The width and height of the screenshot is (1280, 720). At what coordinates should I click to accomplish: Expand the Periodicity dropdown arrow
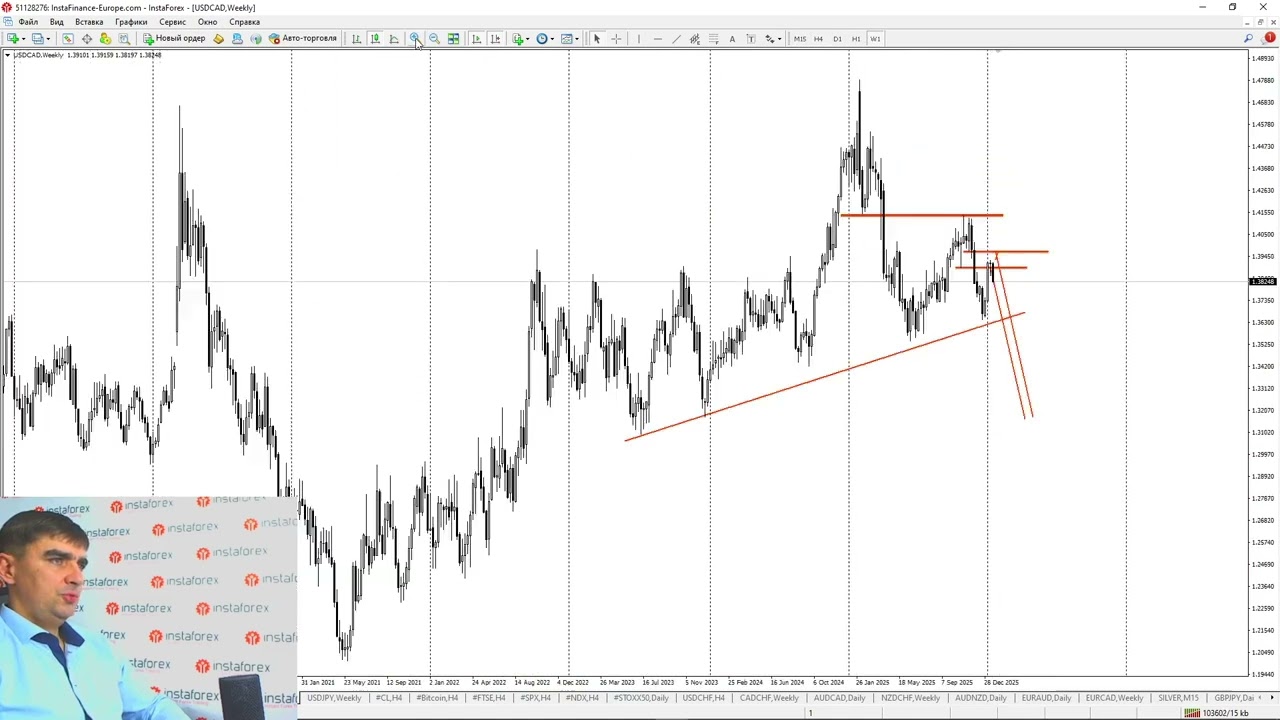pos(552,39)
